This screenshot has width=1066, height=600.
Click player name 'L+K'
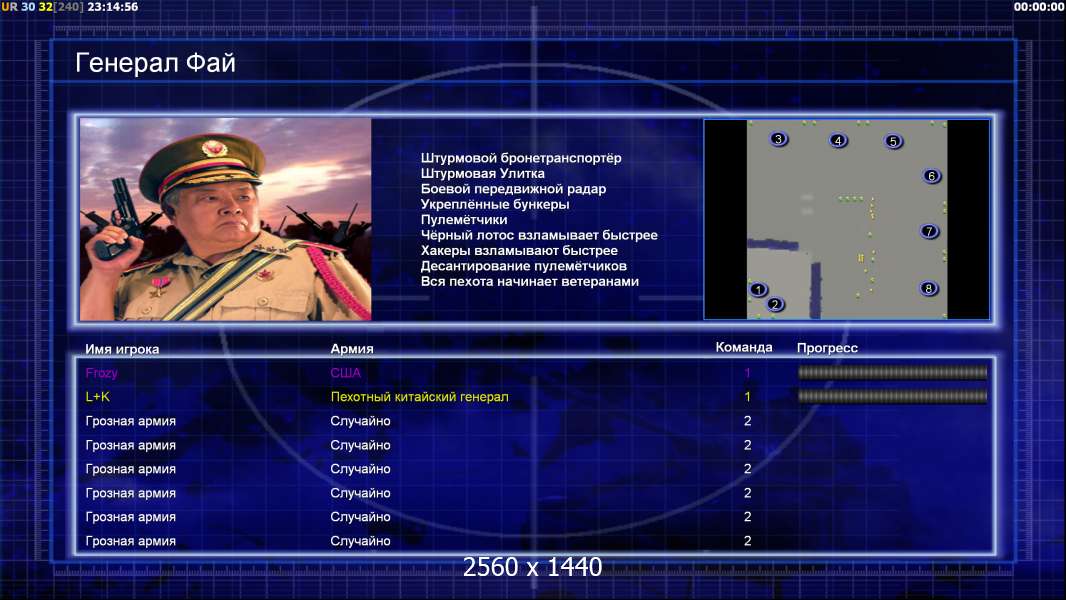tap(97, 397)
